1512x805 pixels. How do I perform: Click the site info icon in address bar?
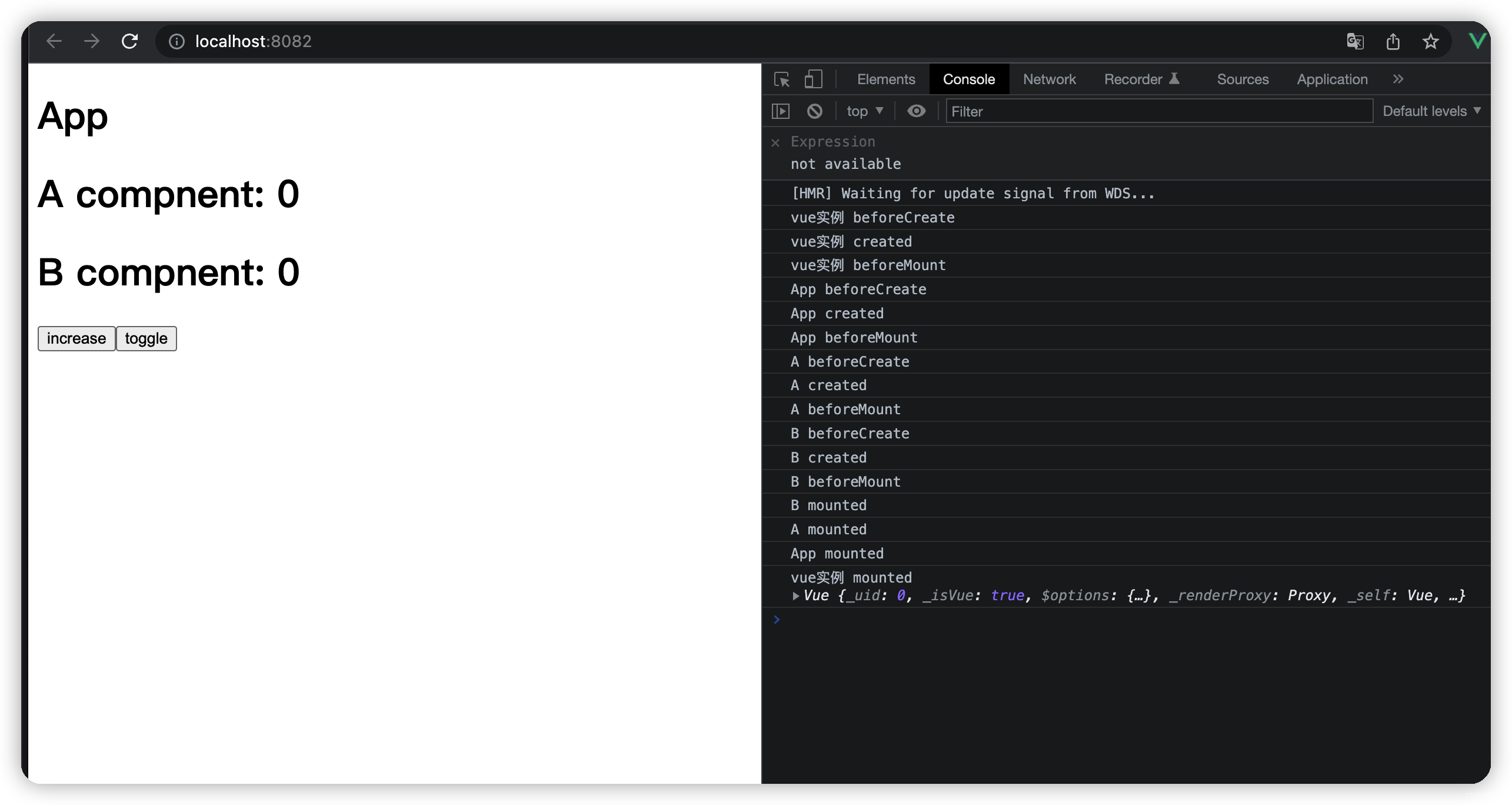(176, 41)
